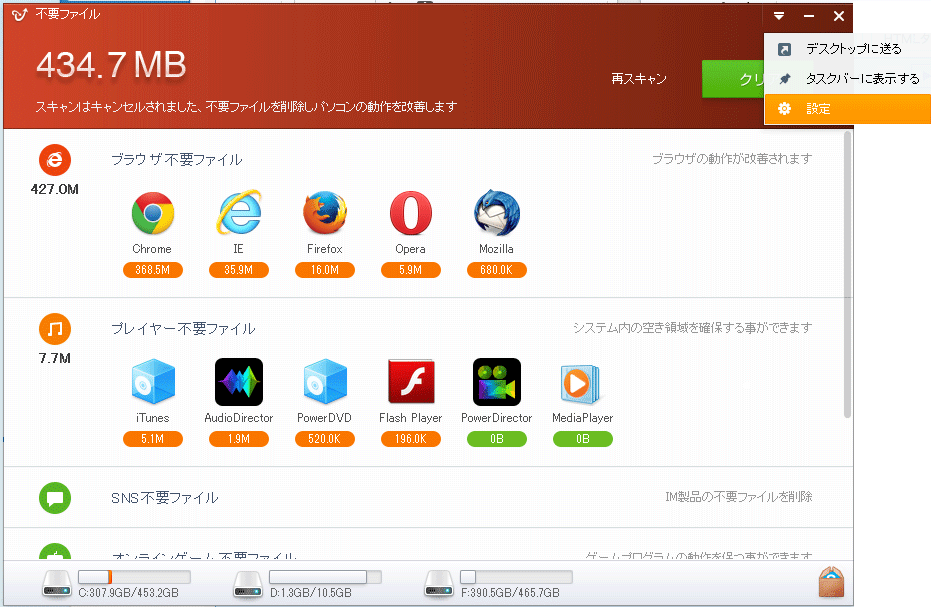The image size is (931, 607).
Task: Click the F drive disk icon
Action: (439, 584)
